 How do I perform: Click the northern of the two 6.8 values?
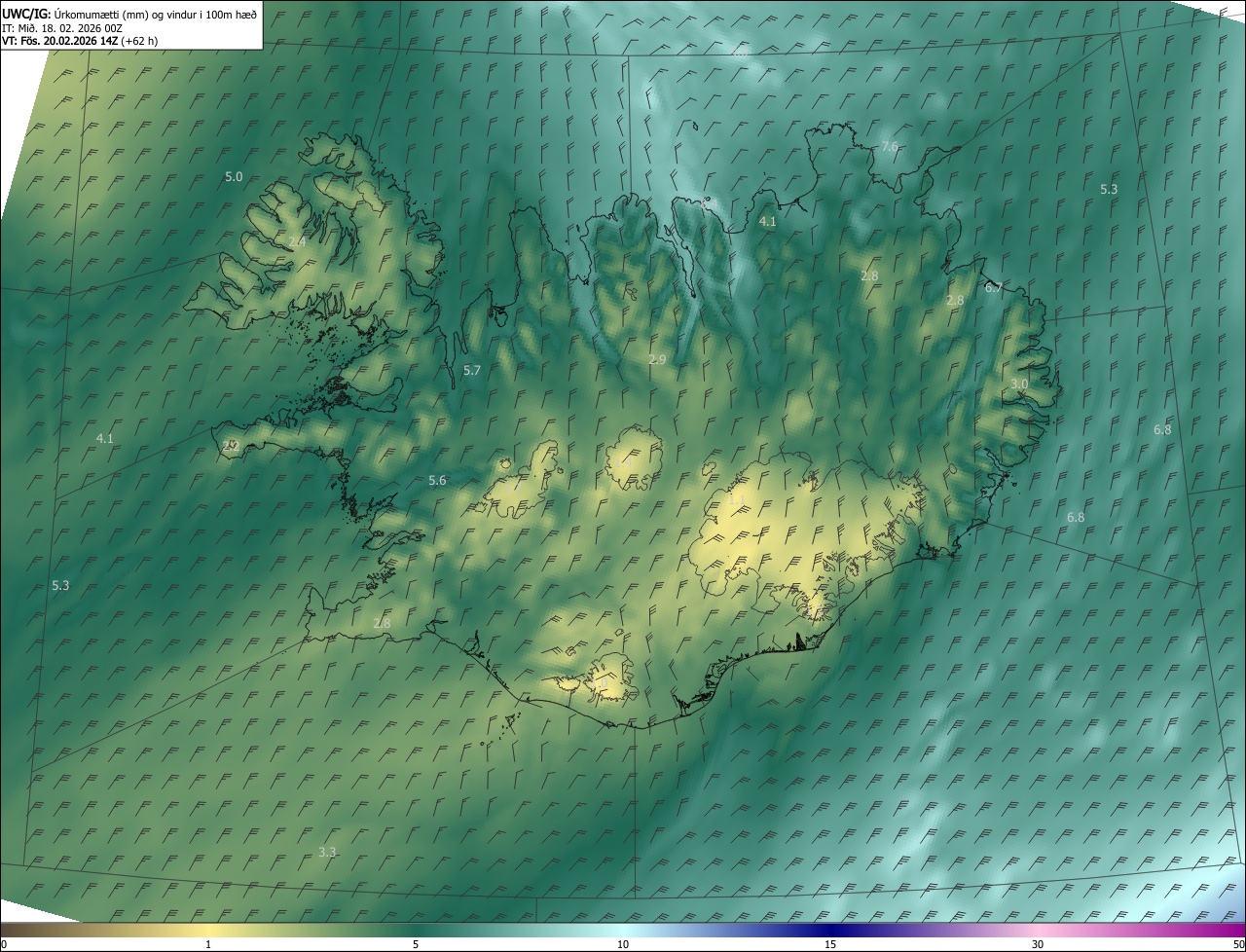click(1162, 430)
